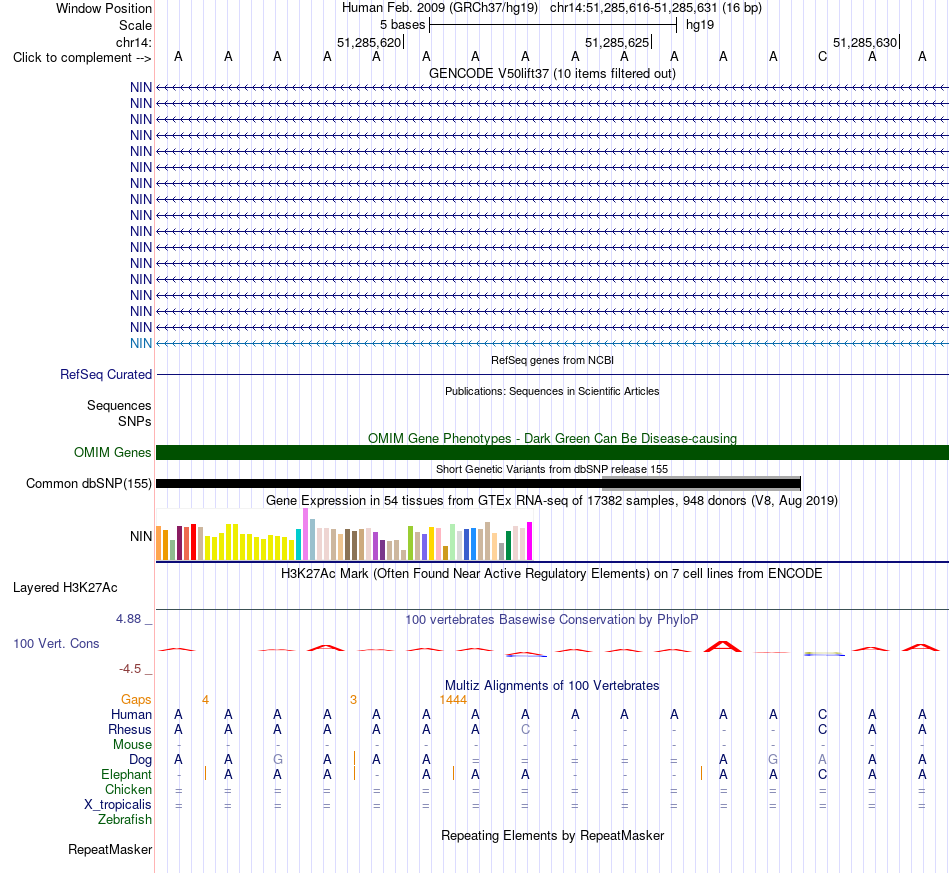Click the tall red PhyloP conservation peak

[x=723, y=646]
